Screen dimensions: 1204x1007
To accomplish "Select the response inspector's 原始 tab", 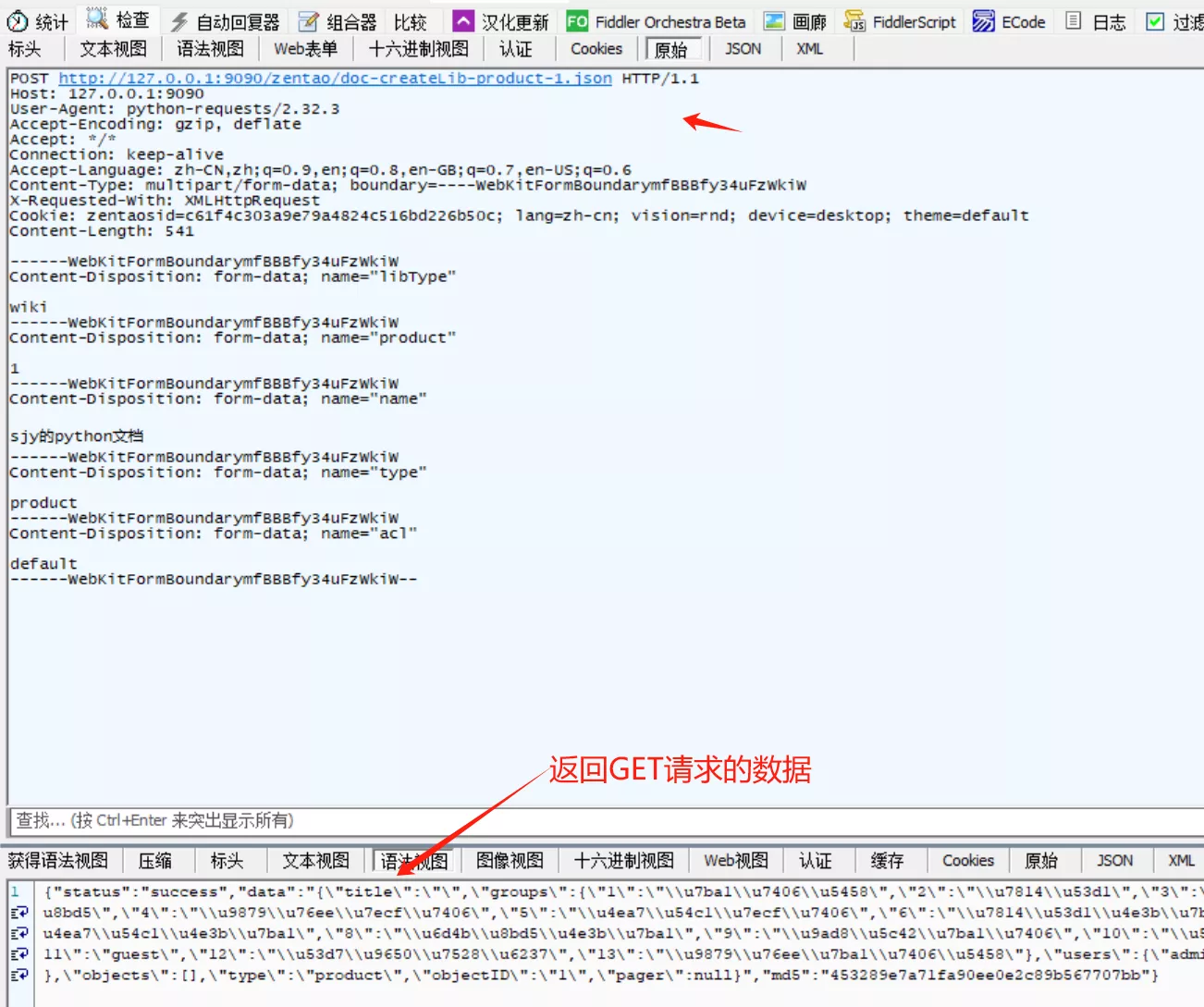I will (x=1041, y=861).
